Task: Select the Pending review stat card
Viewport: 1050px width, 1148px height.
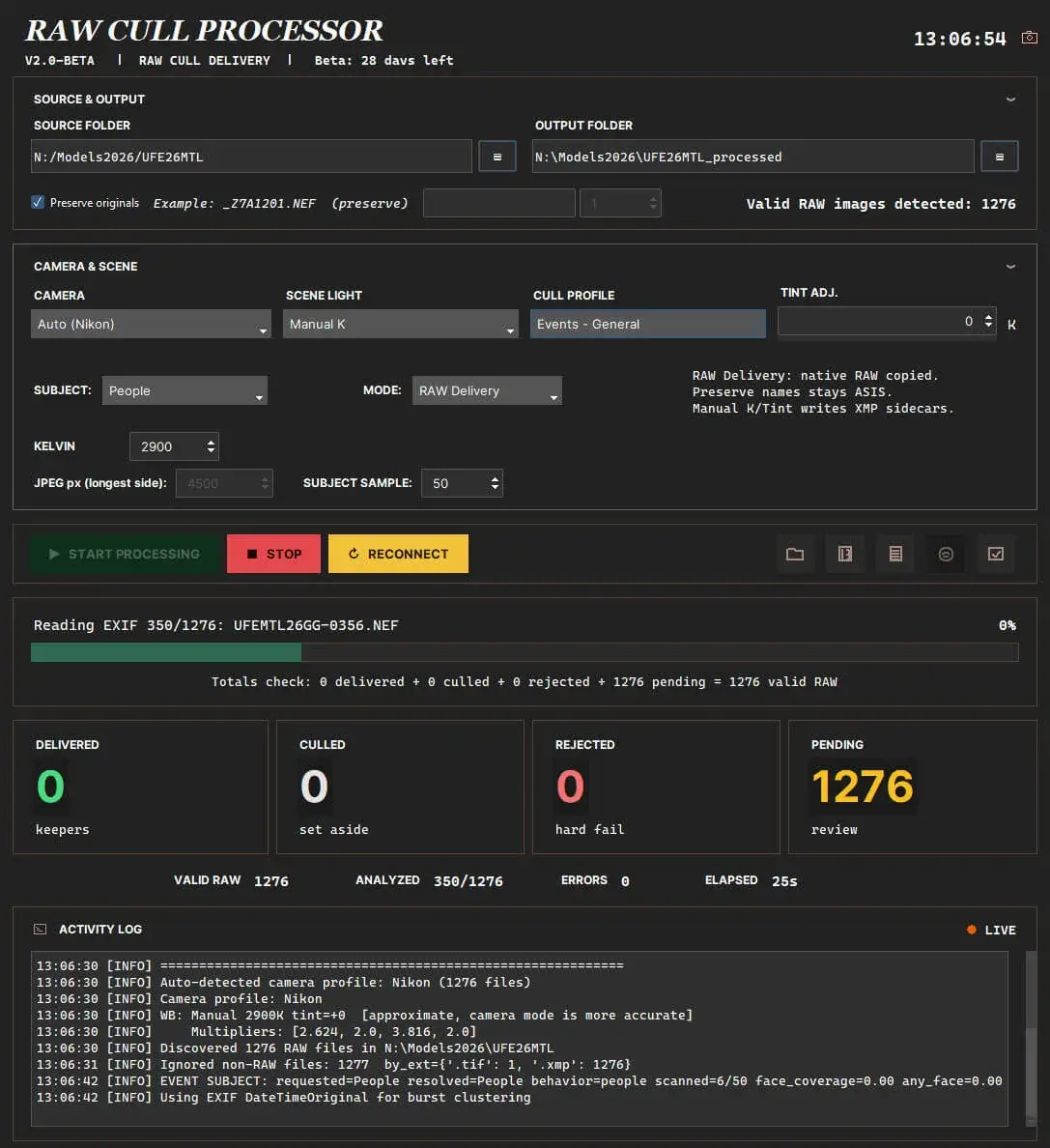Action: (913, 787)
